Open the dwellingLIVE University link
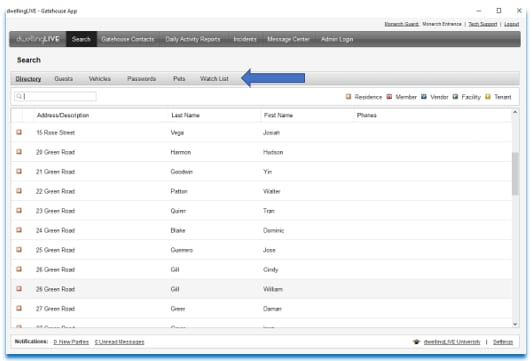Viewport: 532px width, 361px height. [452, 342]
